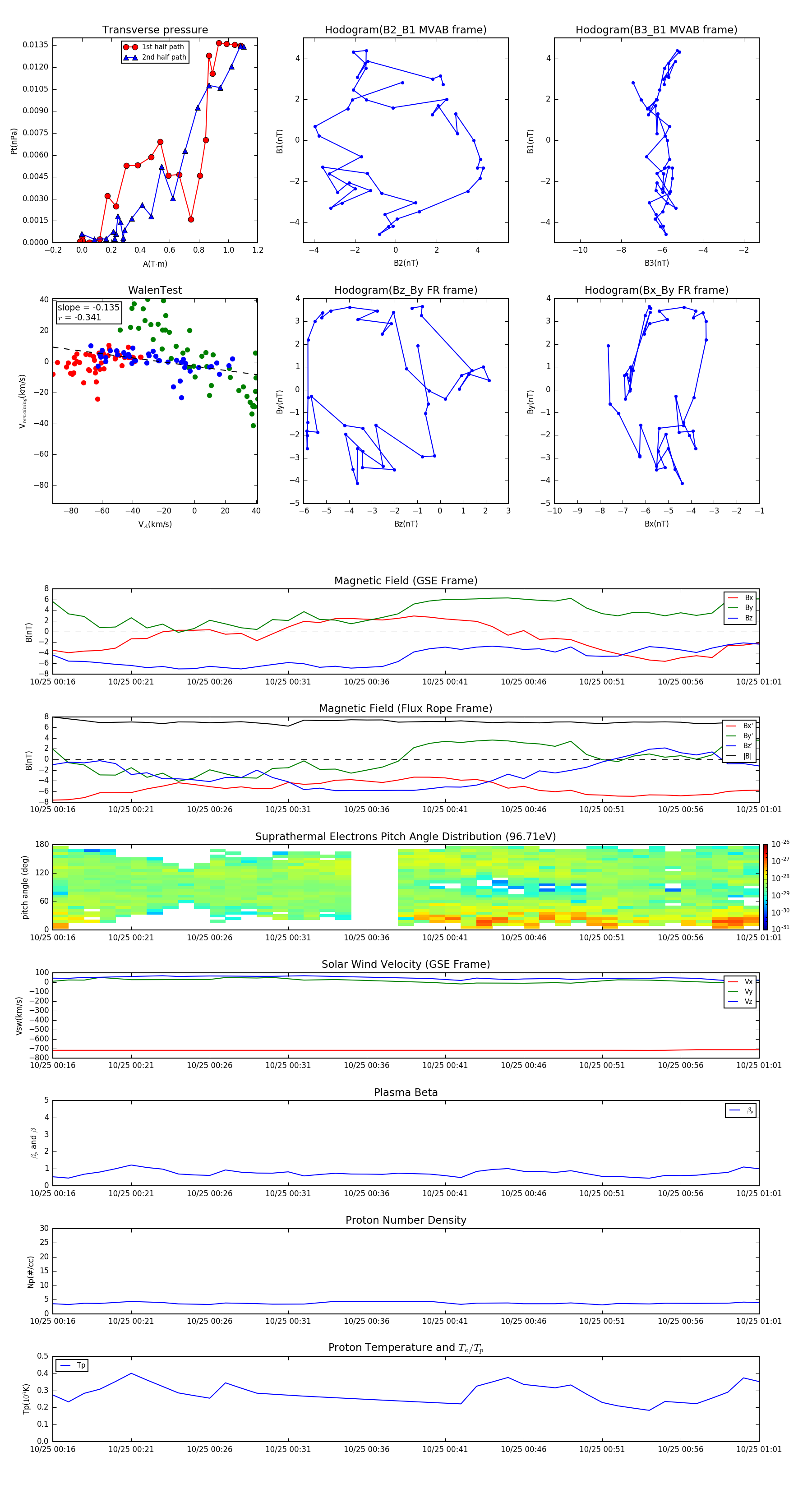812x1489 pixels.
Task: Click the -800 tick on solar wind velocity axis
Action: [39, 1058]
